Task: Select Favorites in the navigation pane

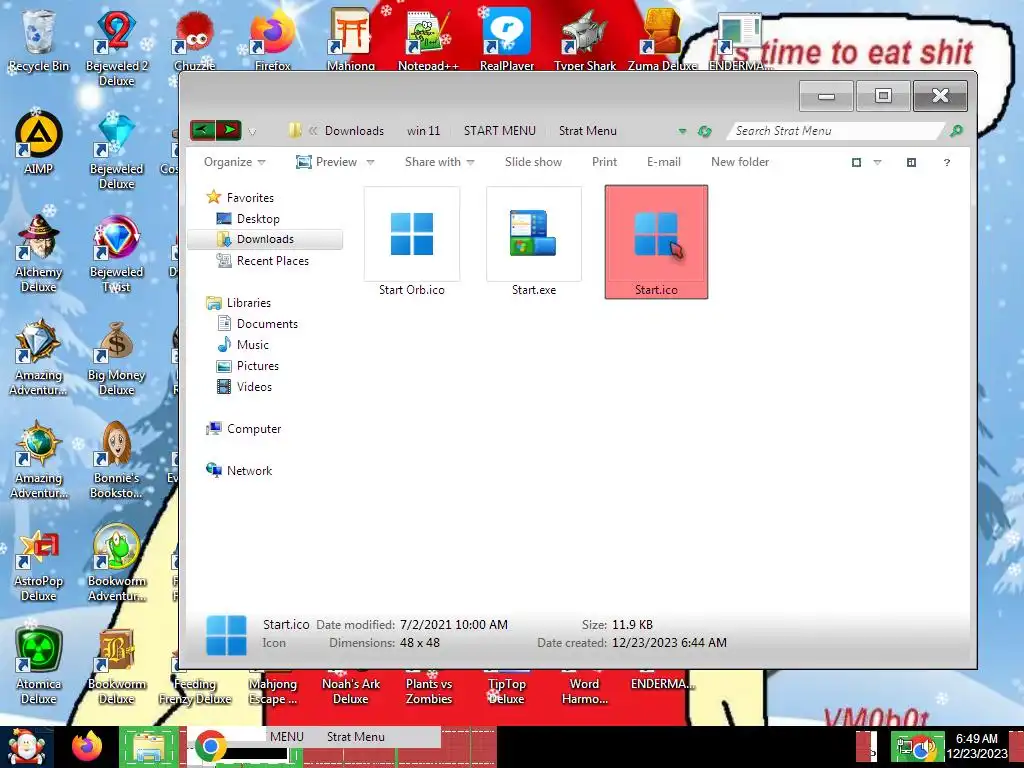Action: [x=240, y=197]
